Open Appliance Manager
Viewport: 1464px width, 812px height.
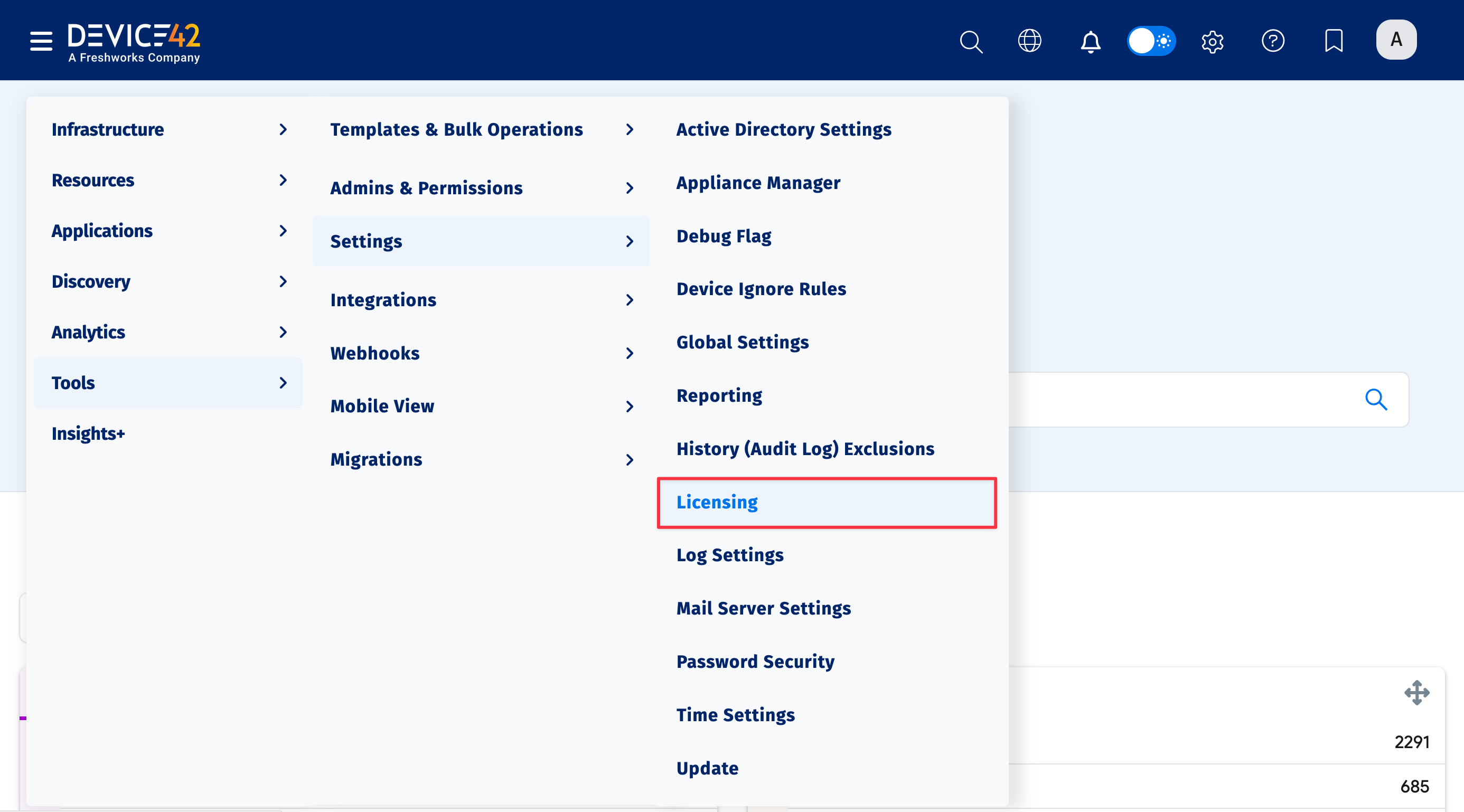tap(758, 182)
